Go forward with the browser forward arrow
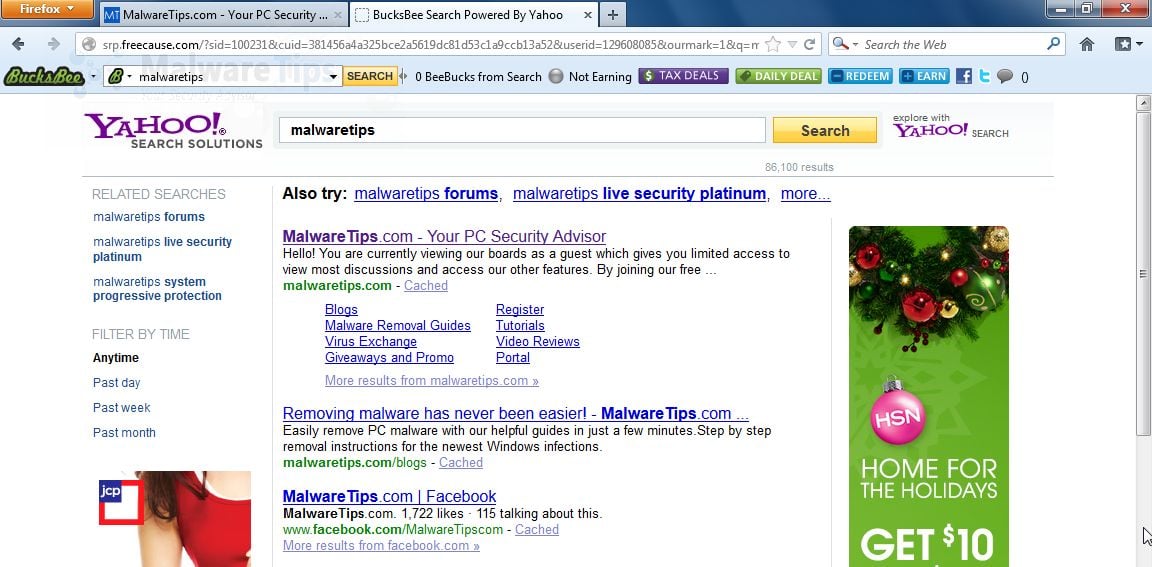The image size is (1152, 567). [53, 44]
